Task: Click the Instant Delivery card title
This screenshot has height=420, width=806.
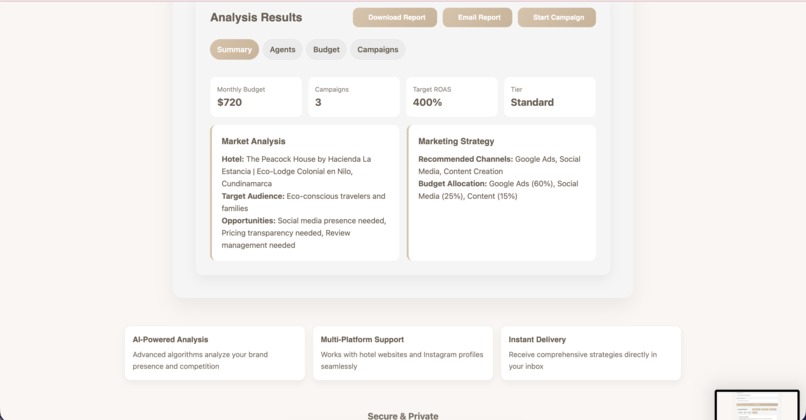Action: click(537, 339)
